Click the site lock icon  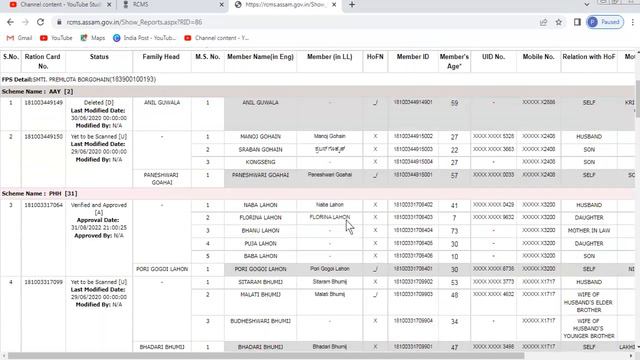(59, 22)
